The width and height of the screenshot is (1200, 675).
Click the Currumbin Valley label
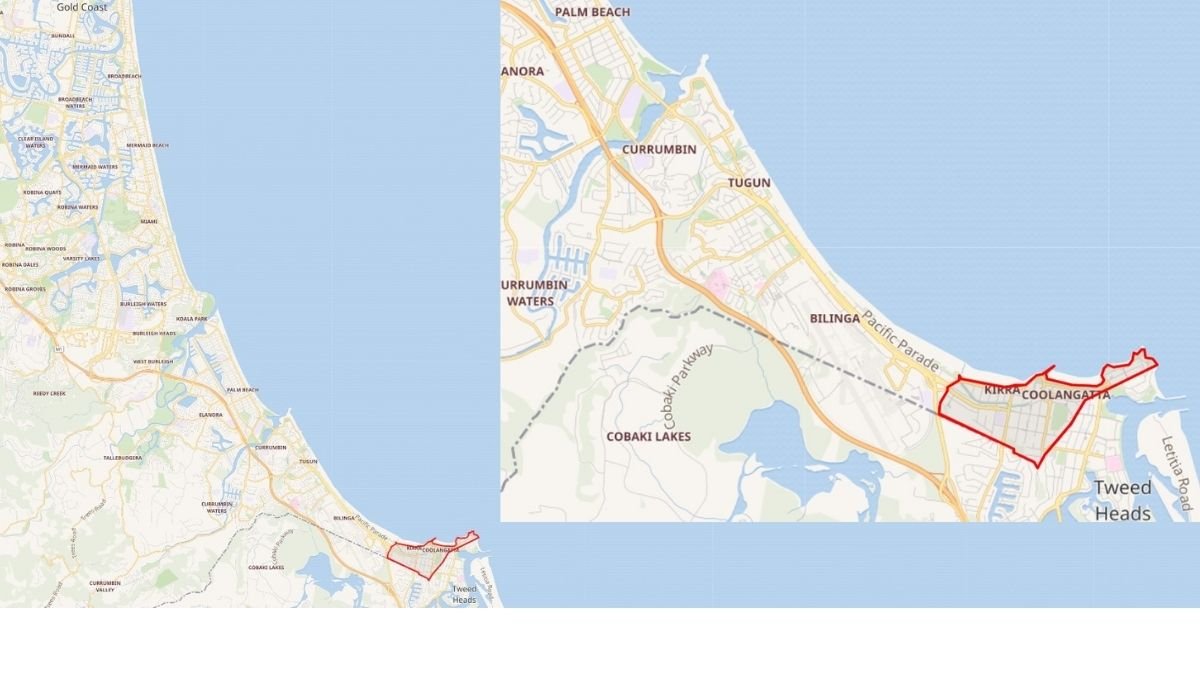pos(105,586)
